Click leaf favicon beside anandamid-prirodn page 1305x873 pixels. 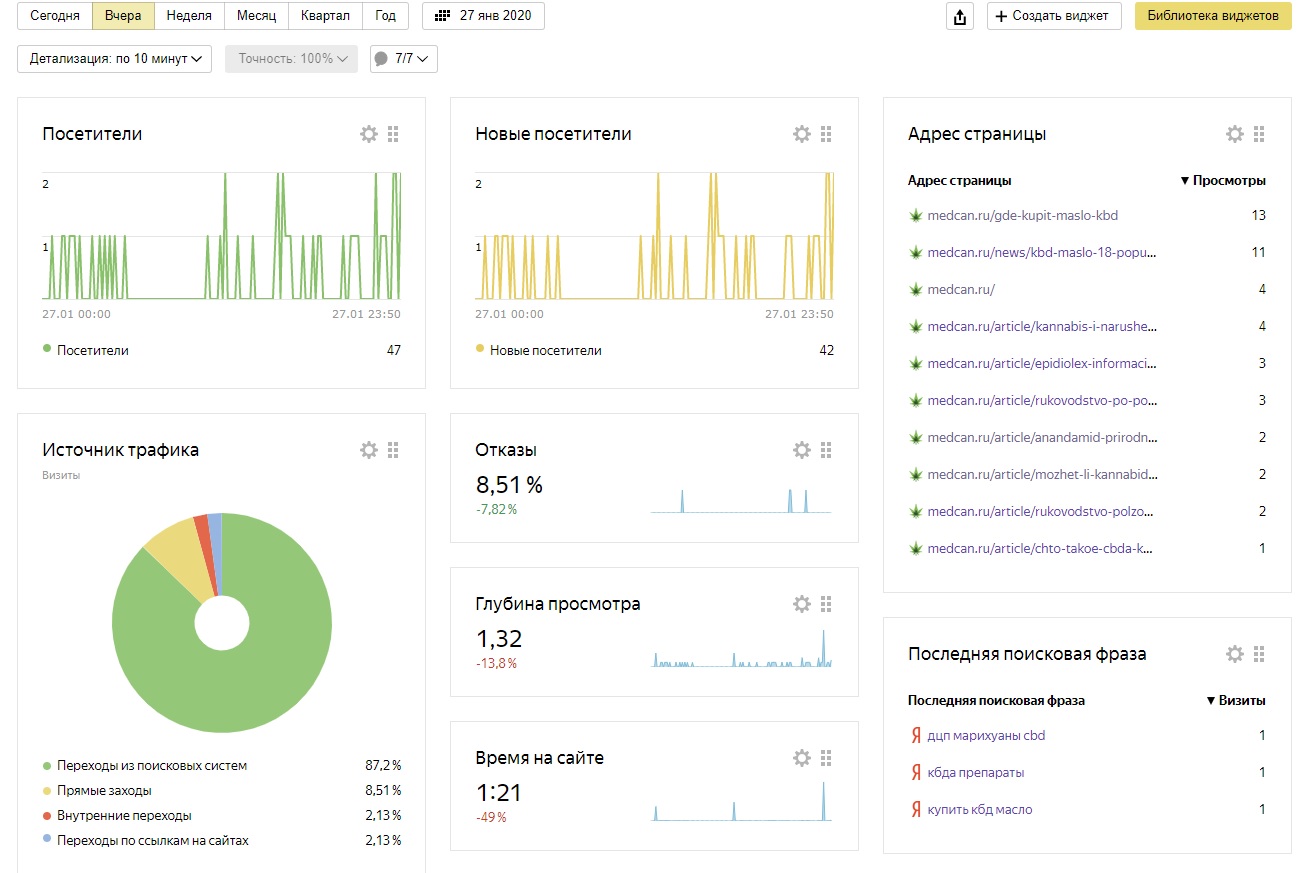914,437
